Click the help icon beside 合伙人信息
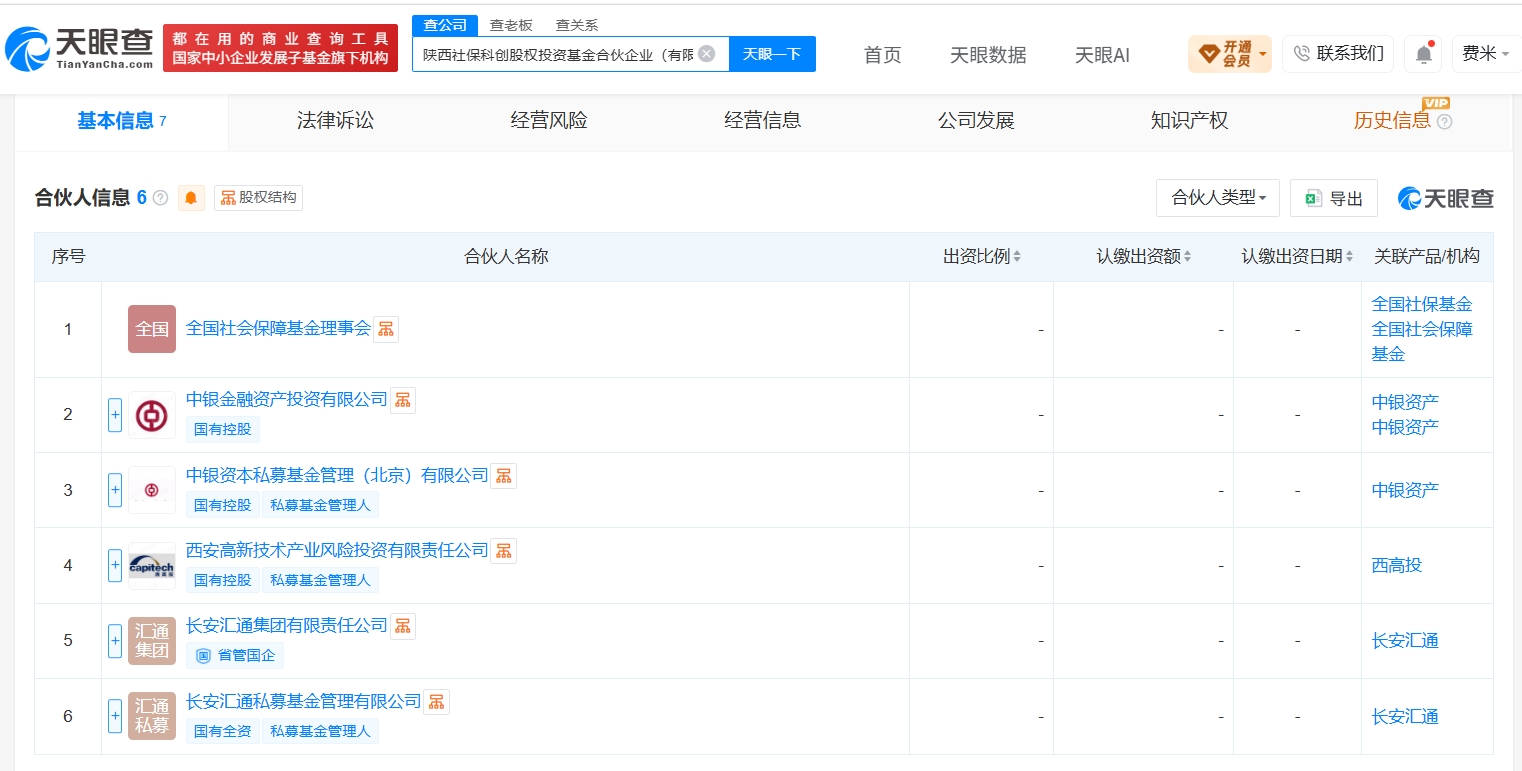The width and height of the screenshot is (1522, 771). pos(160,198)
